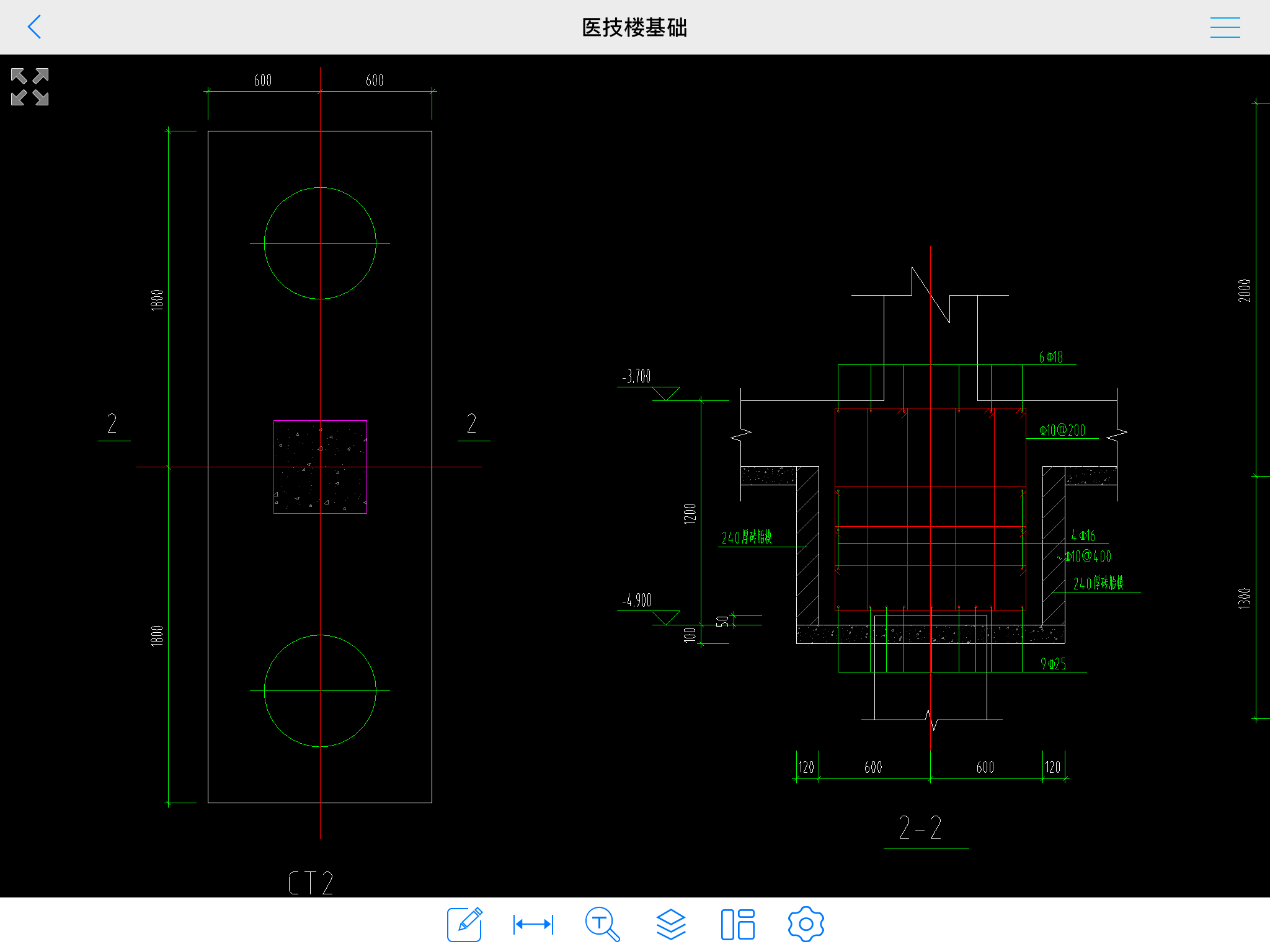The image size is (1270, 952).
Task: Select left section mark 2
Action: click(112, 423)
